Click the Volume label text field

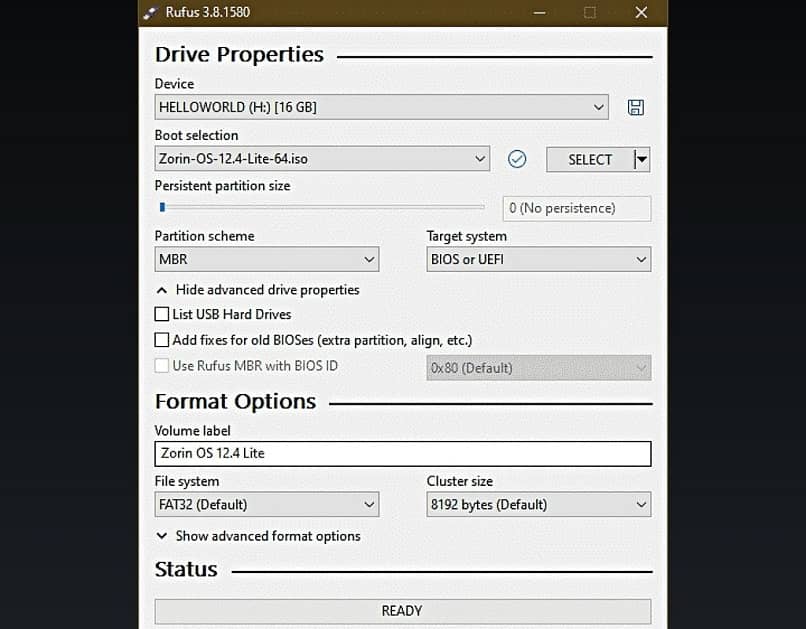pos(403,454)
